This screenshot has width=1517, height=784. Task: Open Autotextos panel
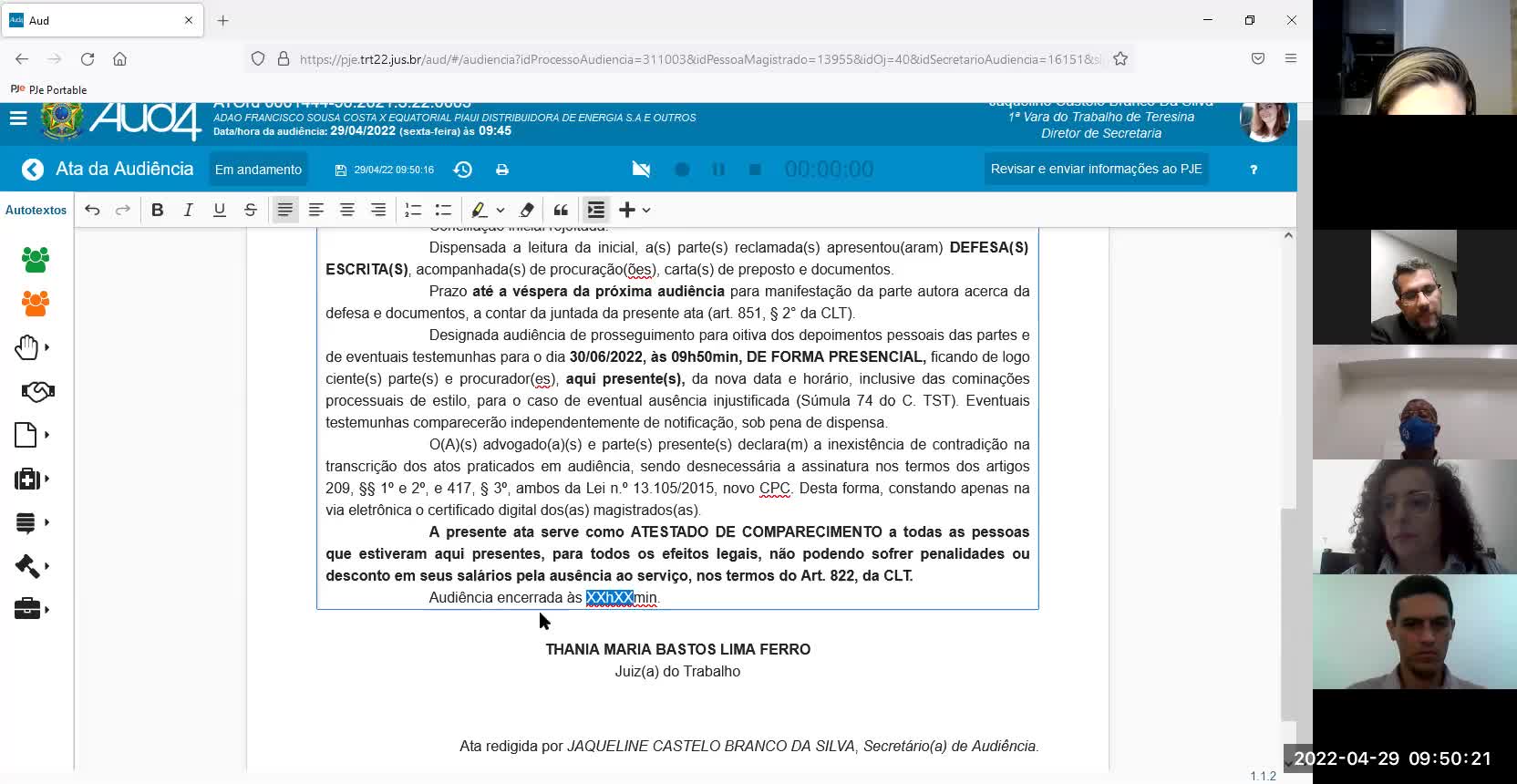[x=36, y=210]
